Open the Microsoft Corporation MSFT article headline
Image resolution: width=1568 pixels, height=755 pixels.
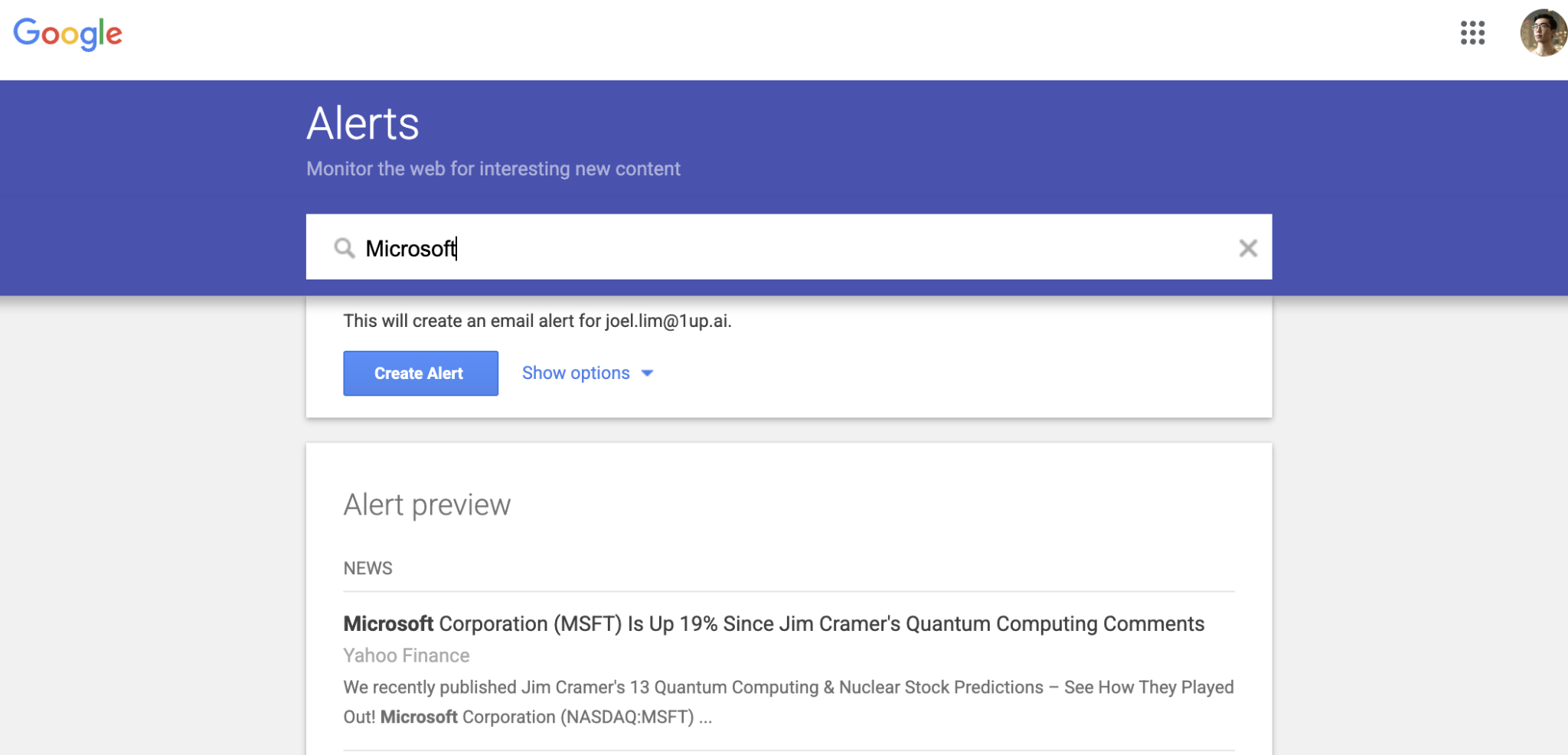click(x=773, y=624)
